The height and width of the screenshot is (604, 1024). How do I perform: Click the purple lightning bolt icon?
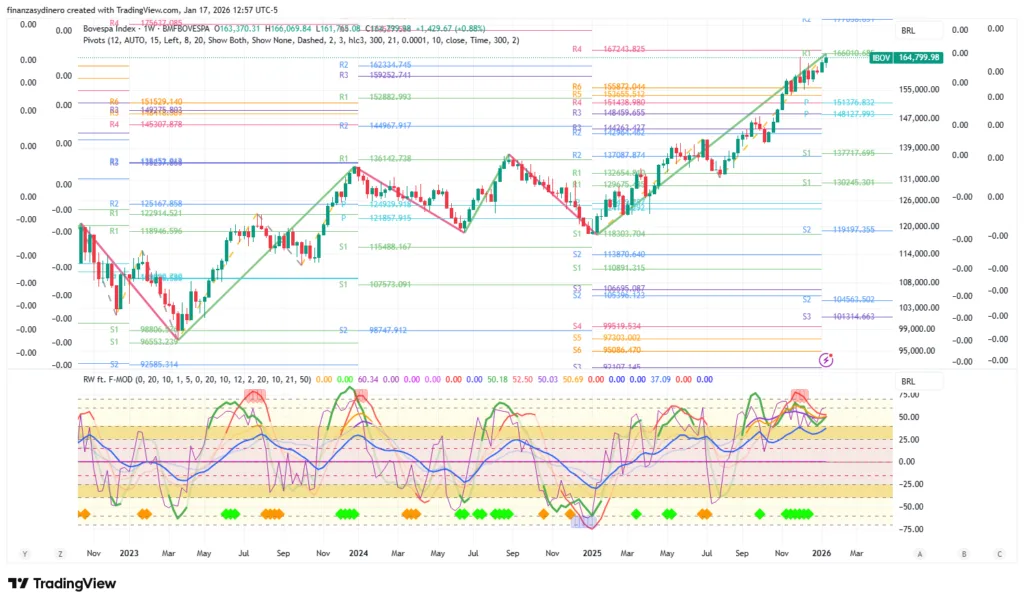coord(826,358)
